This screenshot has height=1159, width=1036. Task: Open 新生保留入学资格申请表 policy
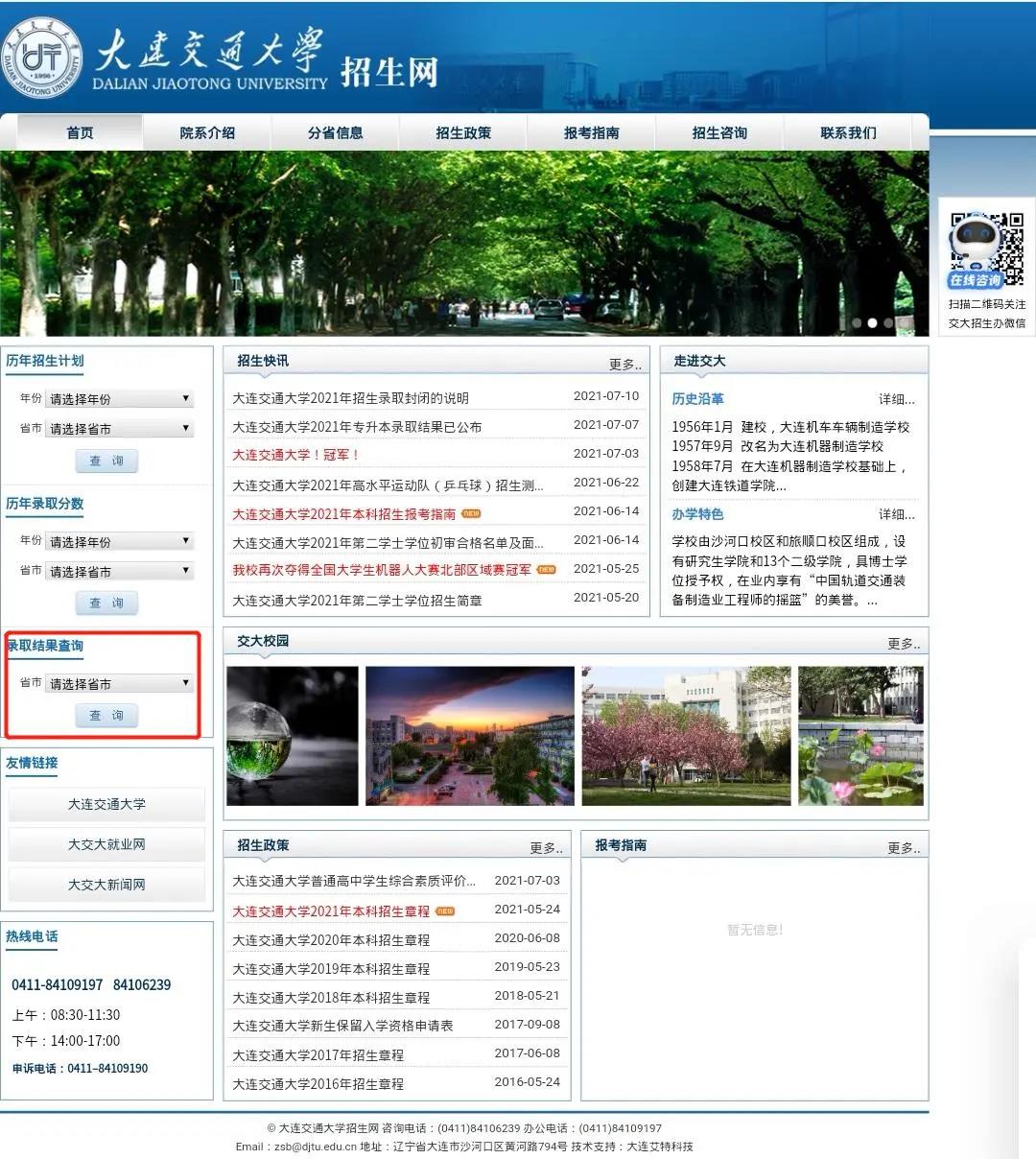[342, 1026]
